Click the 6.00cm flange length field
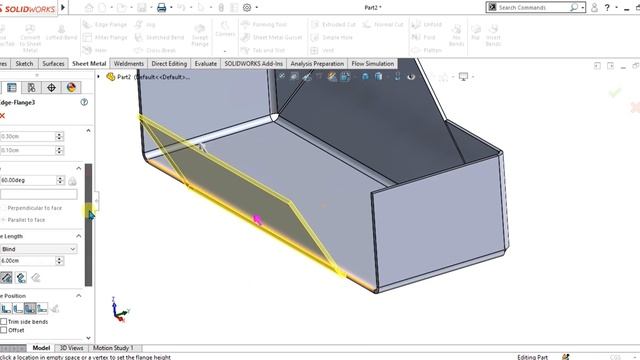Screen dimensions: 640x360 [x=27, y=261]
